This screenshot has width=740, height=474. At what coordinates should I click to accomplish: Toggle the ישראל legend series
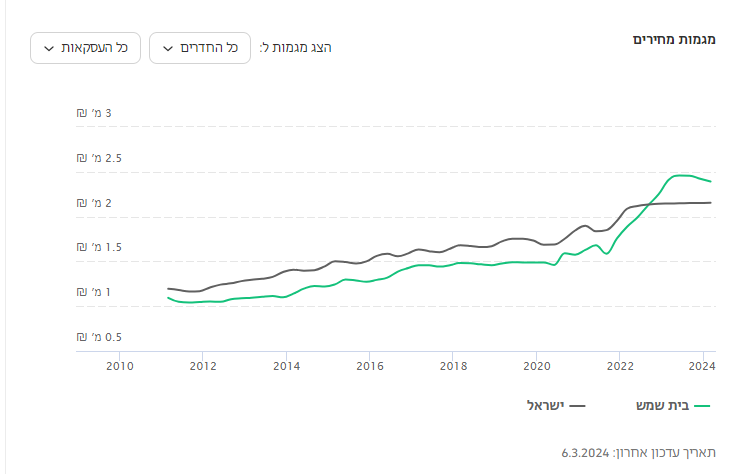point(545,406)
